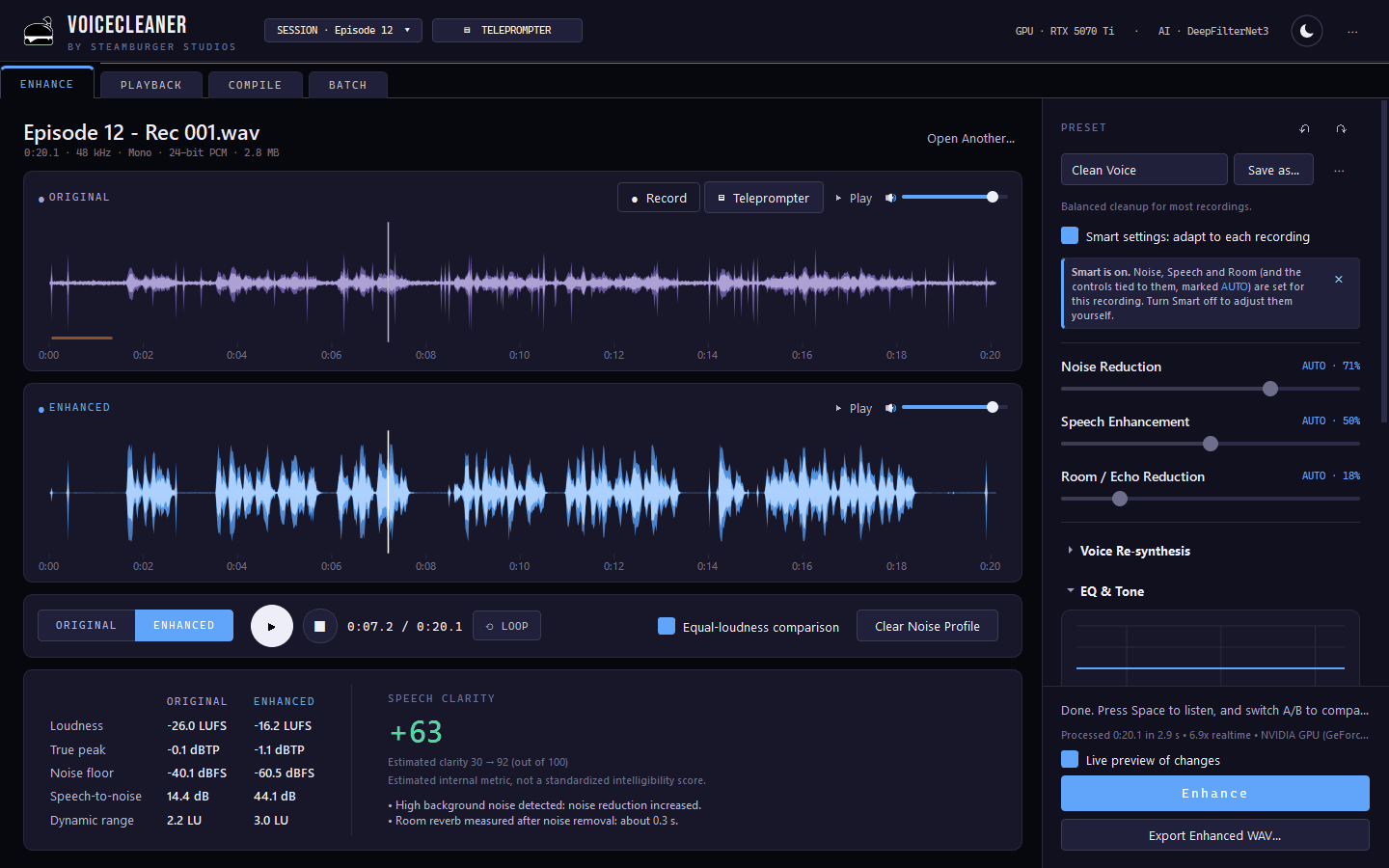Click the Original waveform at 0:12

tap(613, 282)
